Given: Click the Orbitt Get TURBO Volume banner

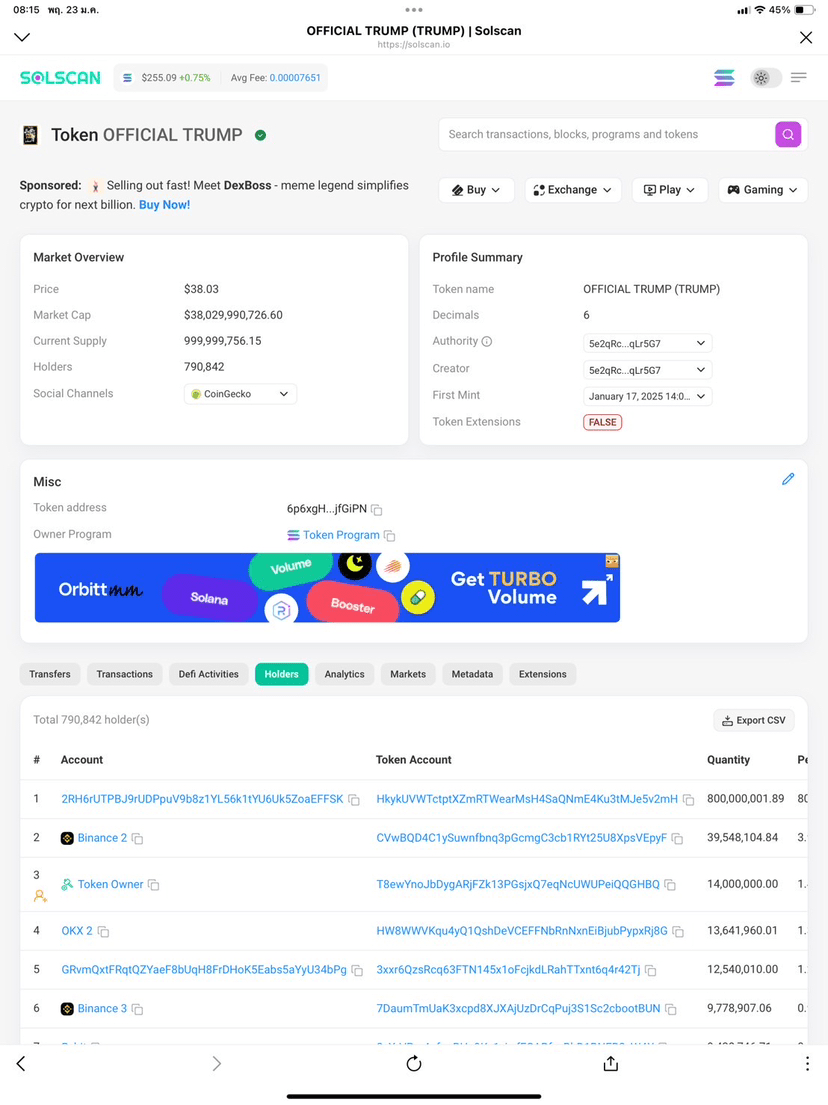Looking at the screenshot, I should pyautogui.click(x=328, y=588).
